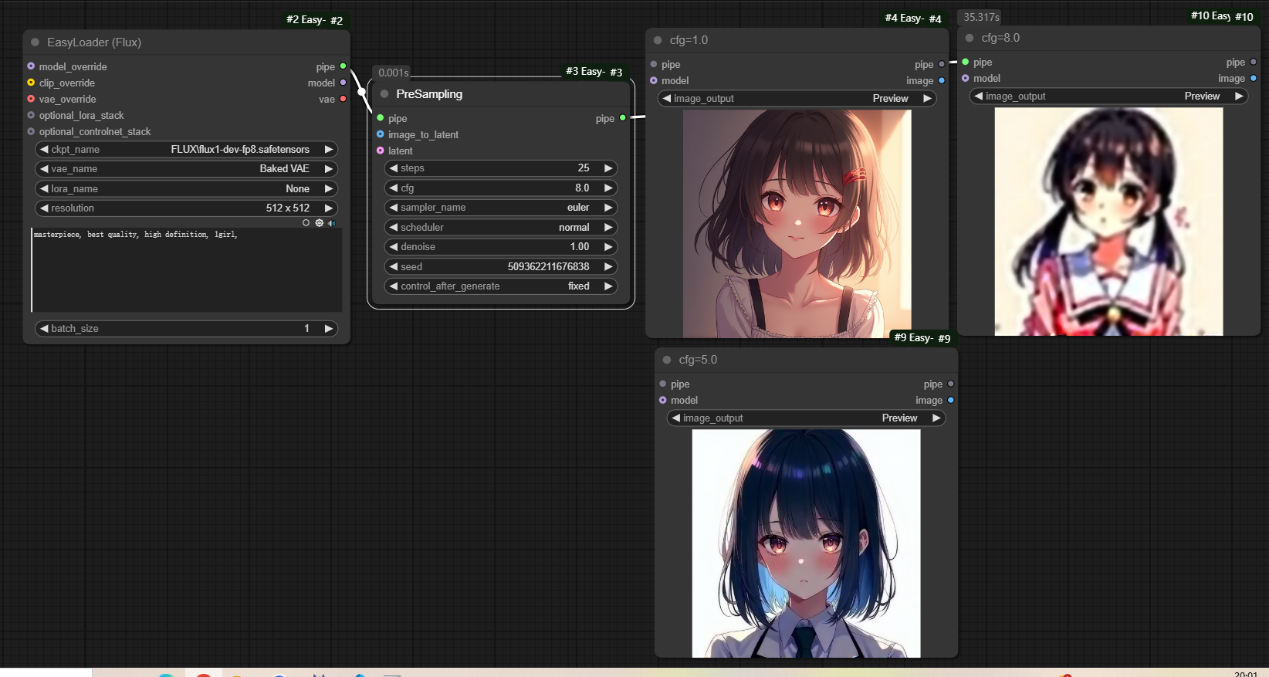Click the green pipe output port on EasyLoader
The width and height of the screenshot is (1269, 677).
pos(343,66)
